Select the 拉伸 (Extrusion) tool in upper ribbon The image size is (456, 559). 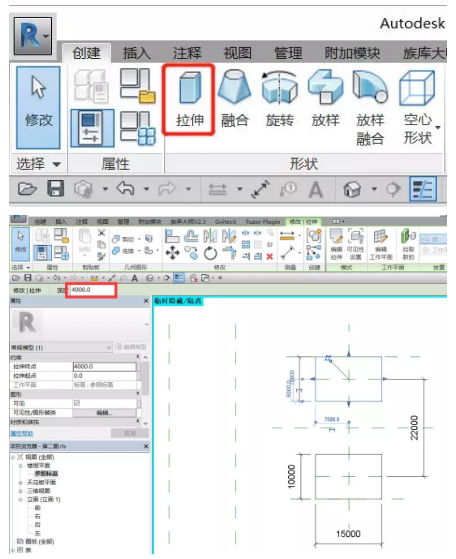point(189,100)
